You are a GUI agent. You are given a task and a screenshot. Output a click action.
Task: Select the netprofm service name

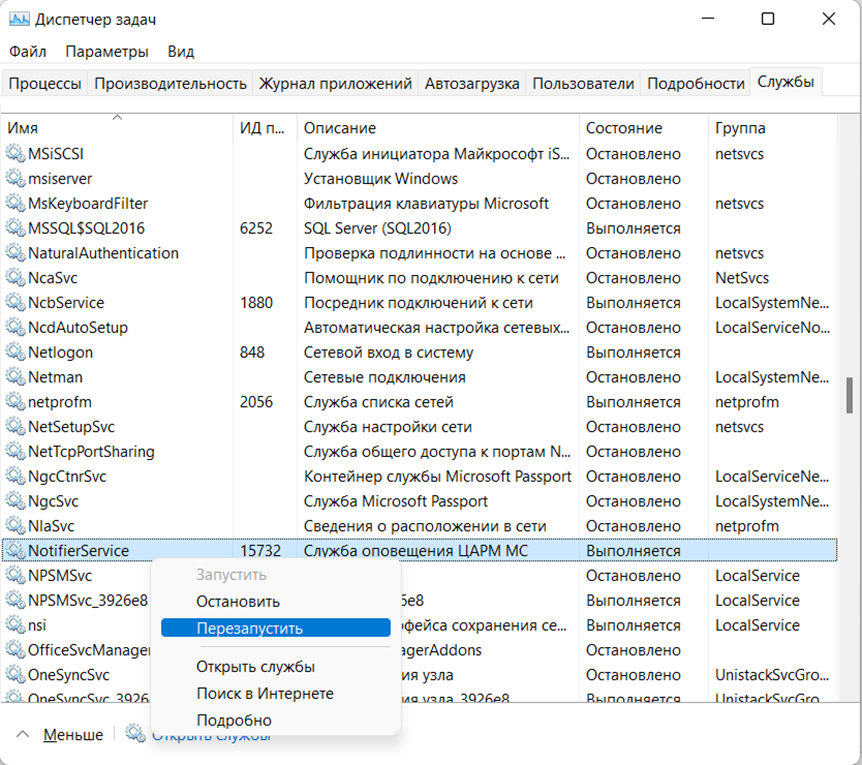60,402
